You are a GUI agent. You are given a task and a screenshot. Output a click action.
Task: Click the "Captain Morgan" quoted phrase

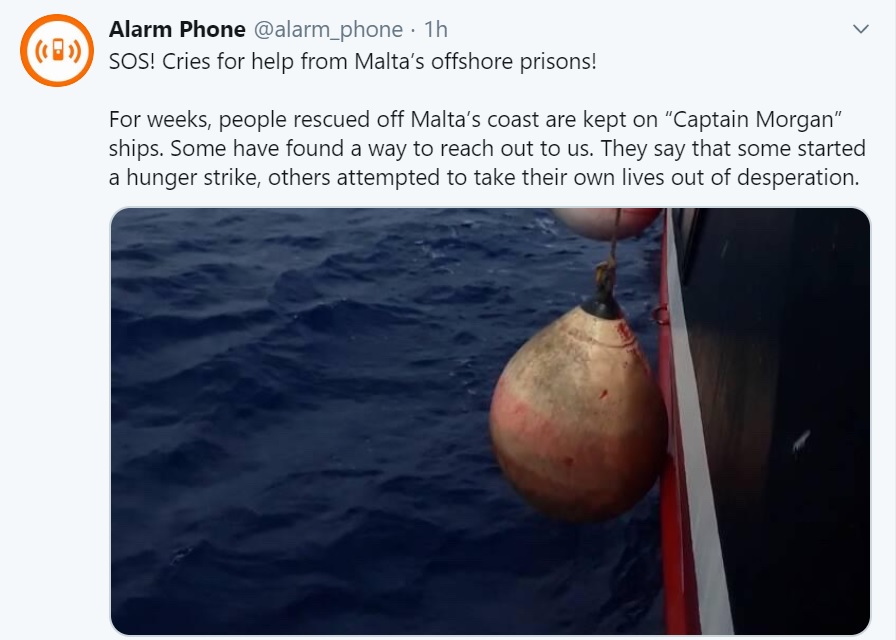753,119
